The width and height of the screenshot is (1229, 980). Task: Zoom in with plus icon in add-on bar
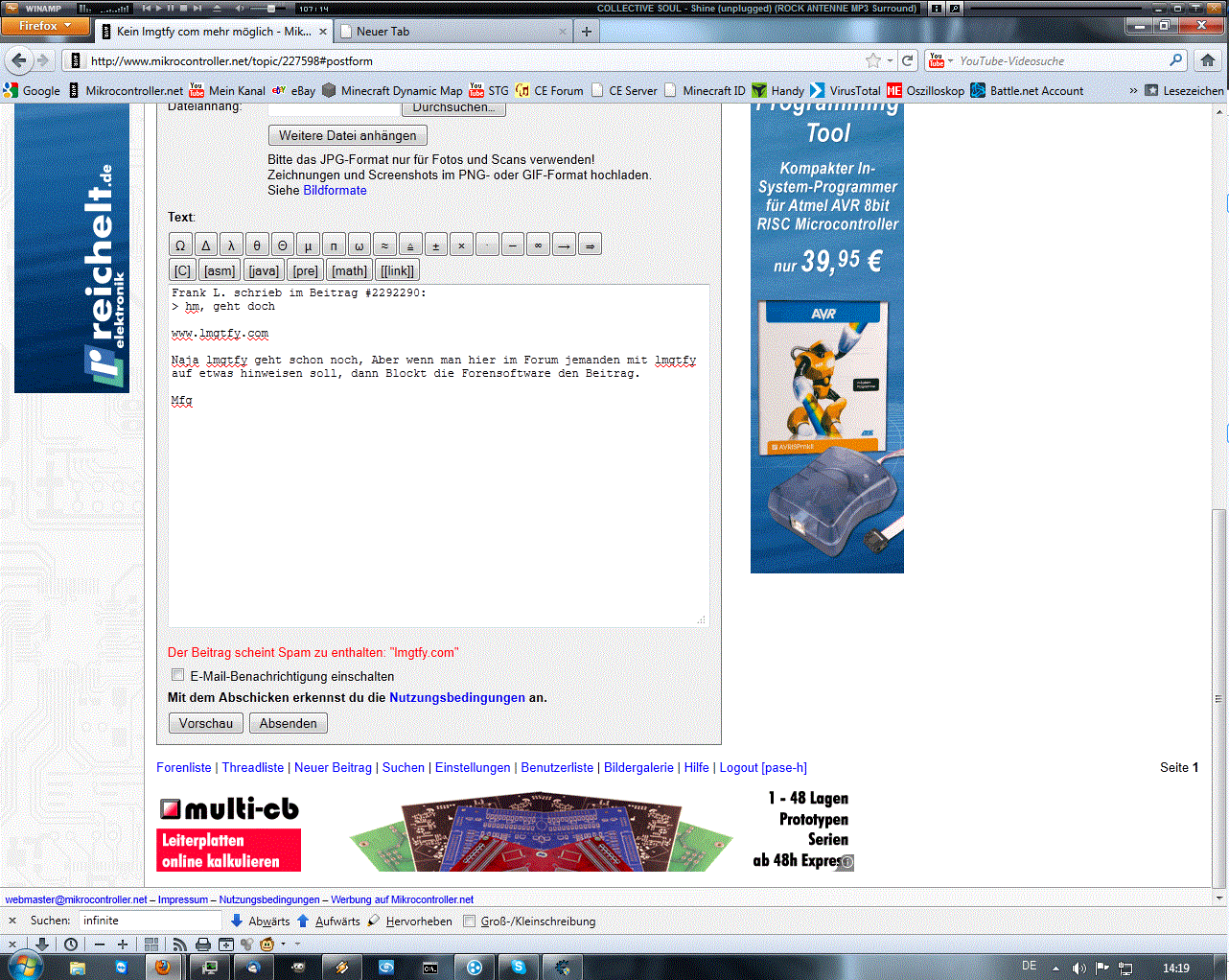click(x=122, y=945)
